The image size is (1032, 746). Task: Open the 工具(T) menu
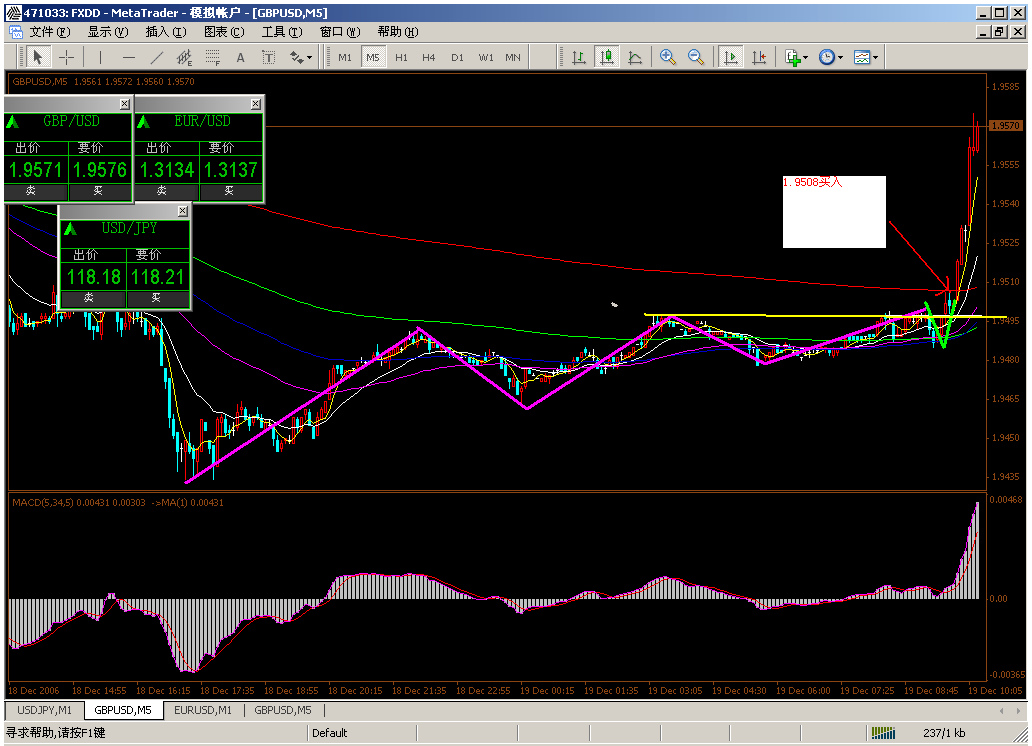[282, 32]
